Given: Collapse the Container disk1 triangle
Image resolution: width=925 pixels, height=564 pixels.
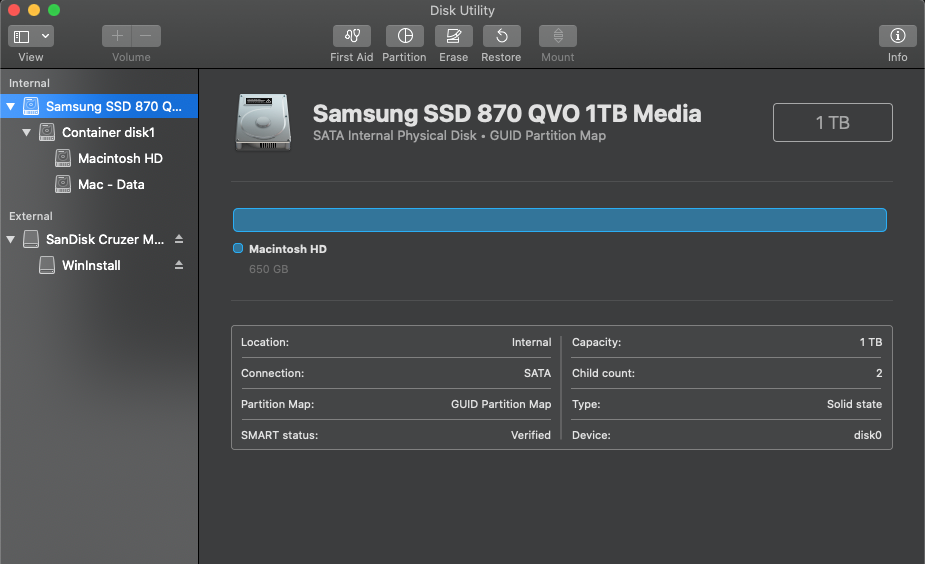Looking at the screenshot, I should coord(27,133).
